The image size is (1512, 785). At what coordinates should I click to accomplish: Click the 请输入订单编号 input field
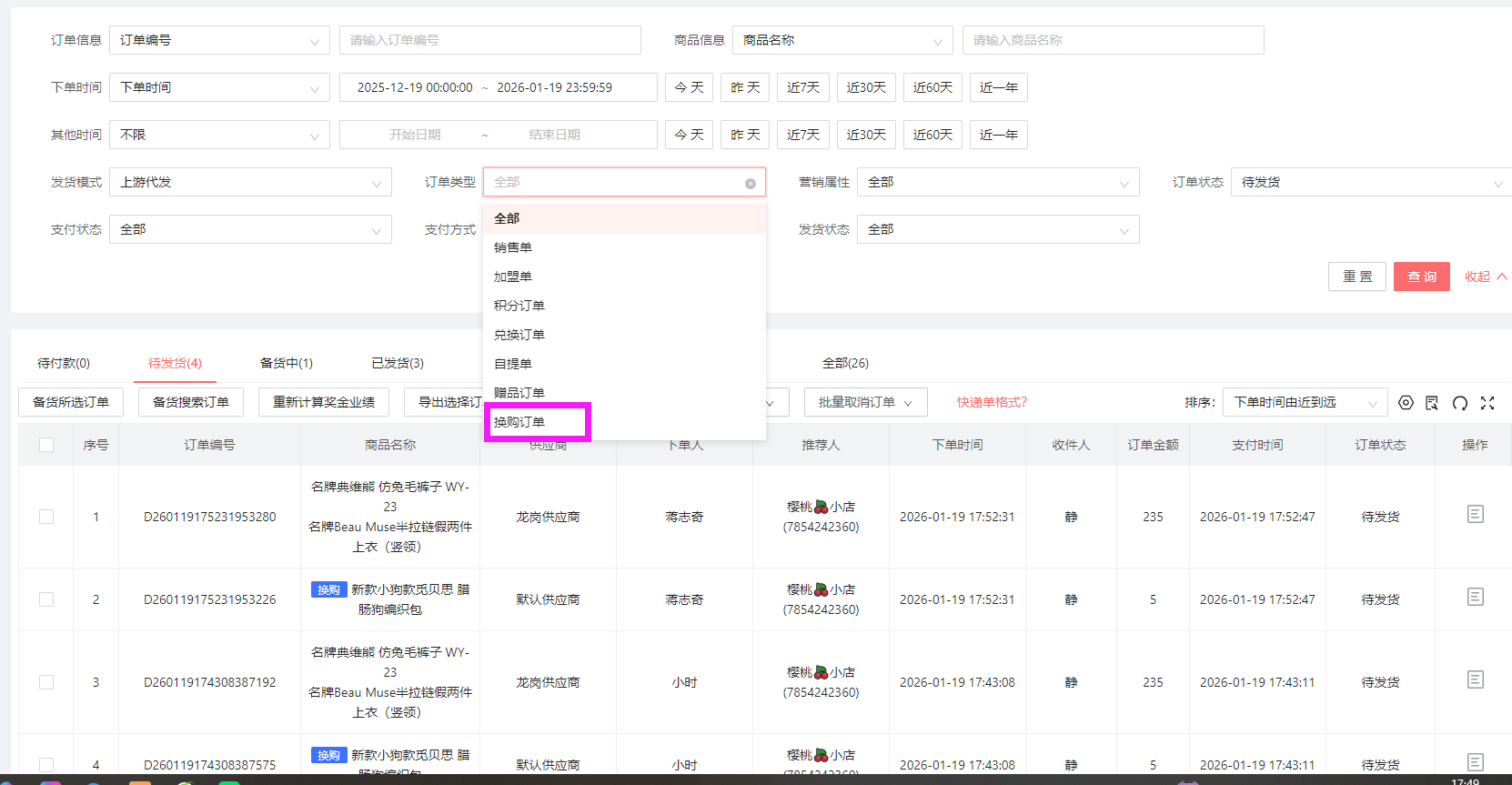(489, 40)
